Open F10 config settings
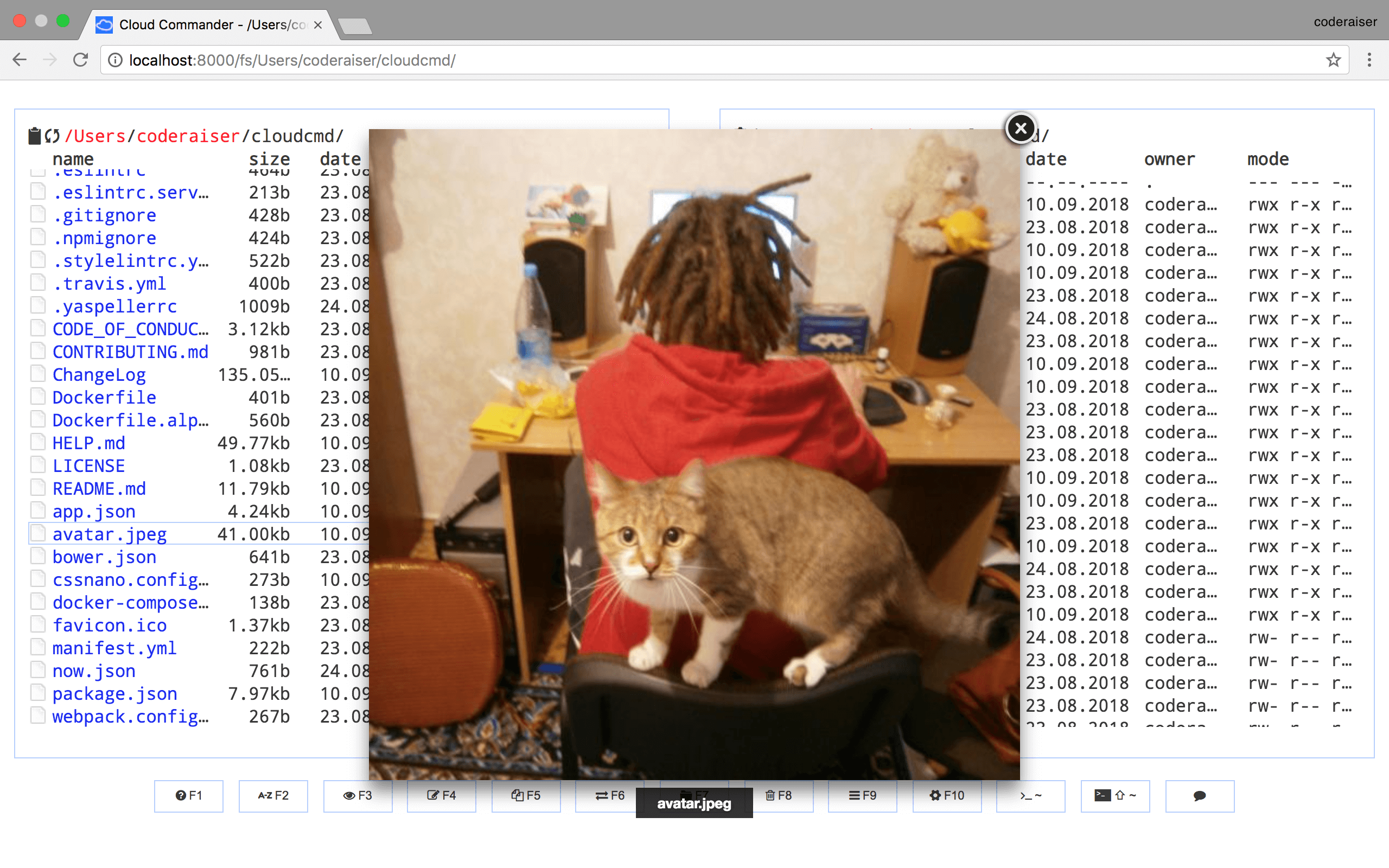1389x868 pixels. [x=947, y=796]
